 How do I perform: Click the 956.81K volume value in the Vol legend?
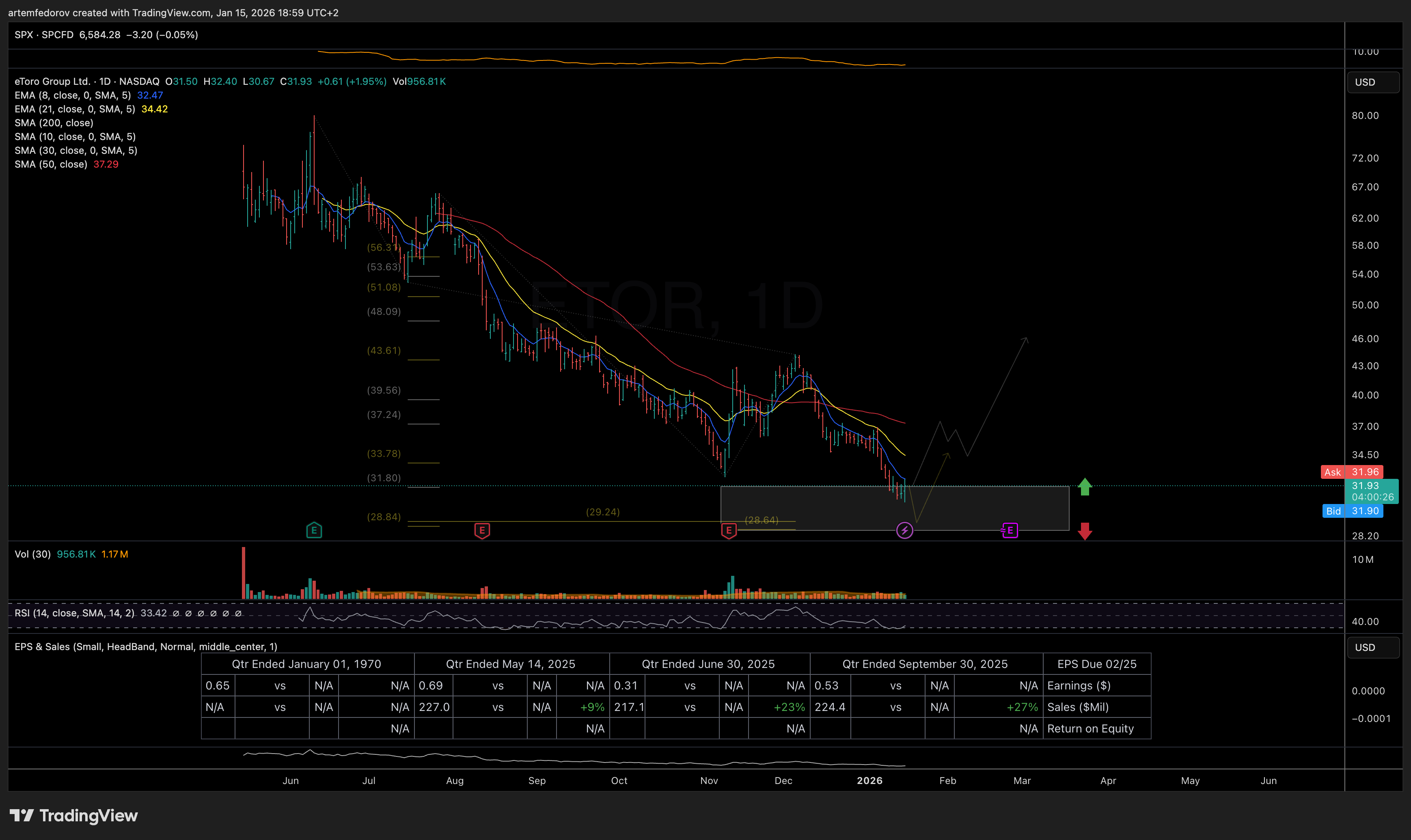pyautogui.click(x=76, y=554)
